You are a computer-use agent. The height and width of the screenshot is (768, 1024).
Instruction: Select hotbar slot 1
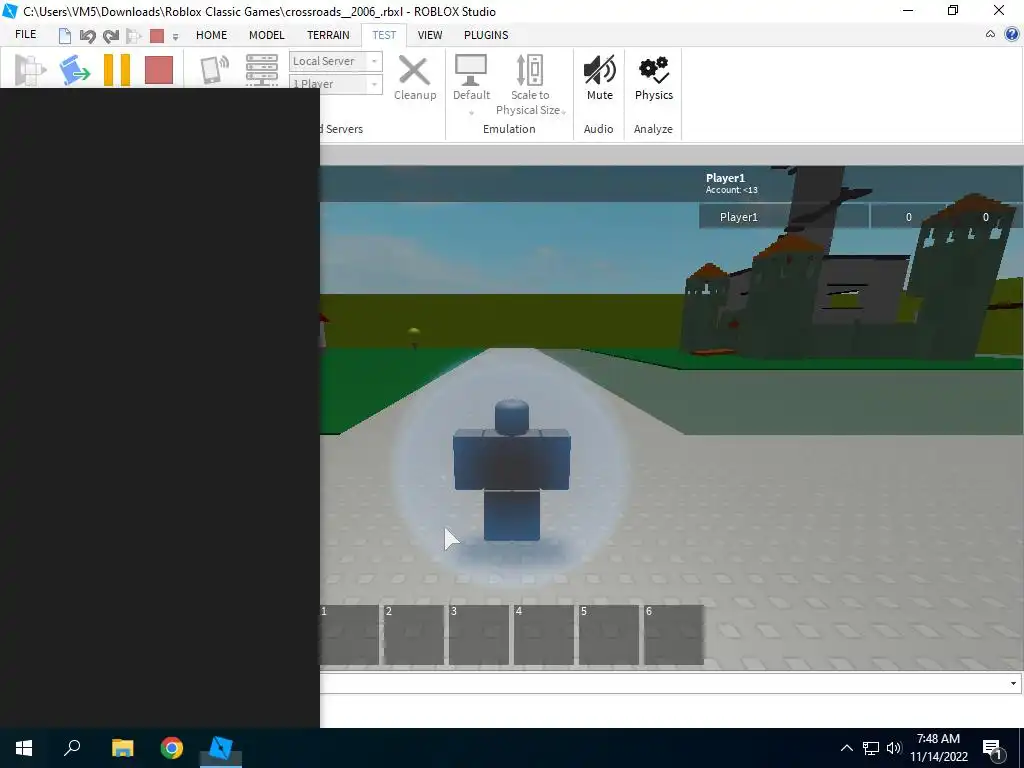[349, 635]
